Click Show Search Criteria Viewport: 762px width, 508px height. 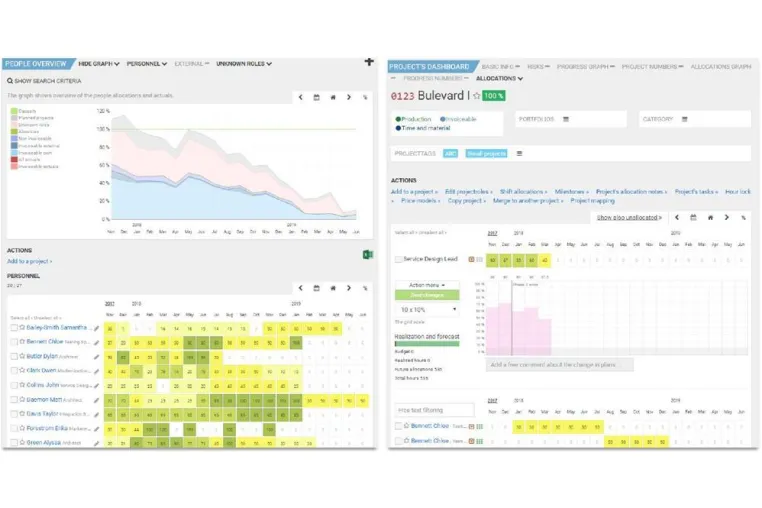point(44,81)
